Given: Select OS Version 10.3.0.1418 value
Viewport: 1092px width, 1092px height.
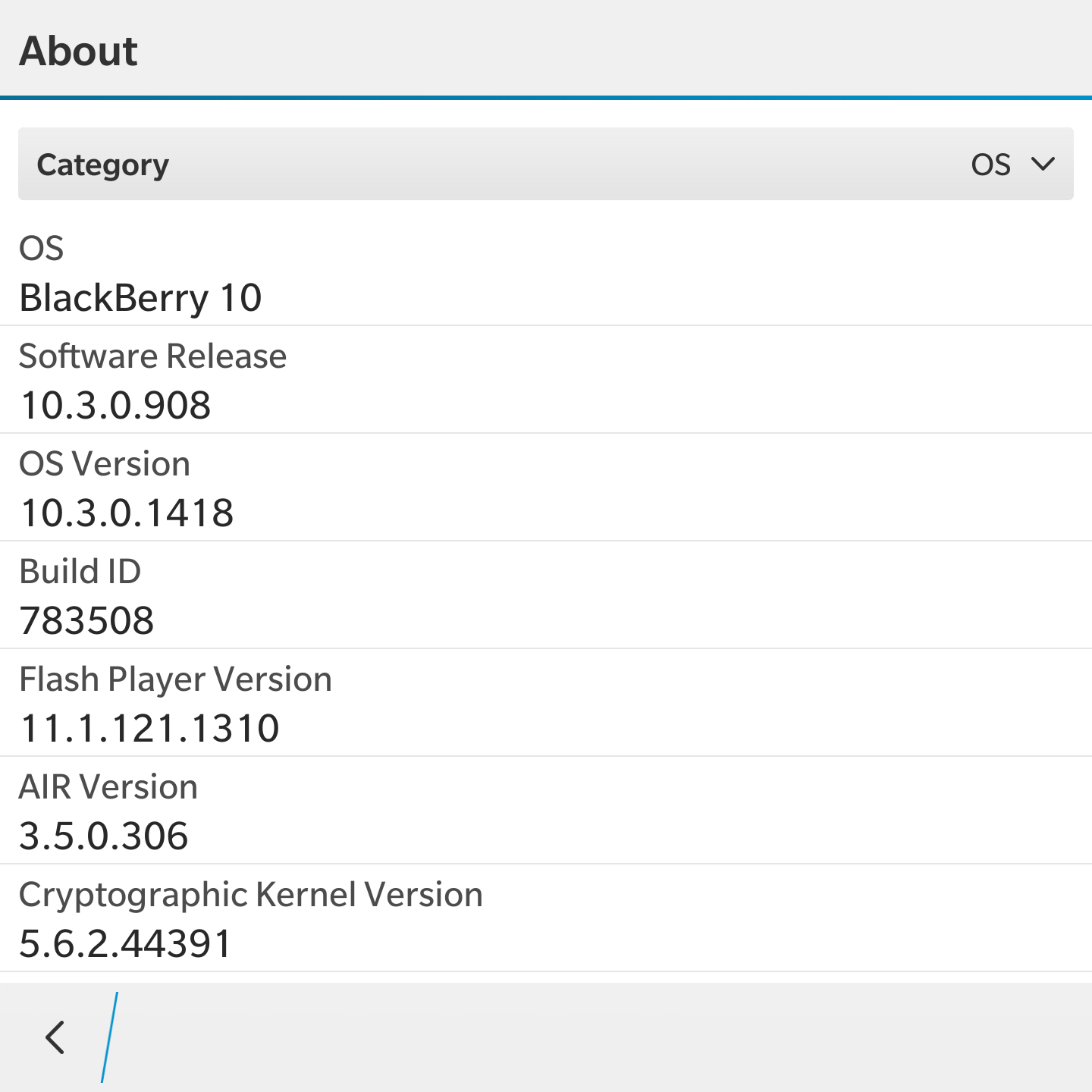Looking at the screenshot, I should (127, 513).
